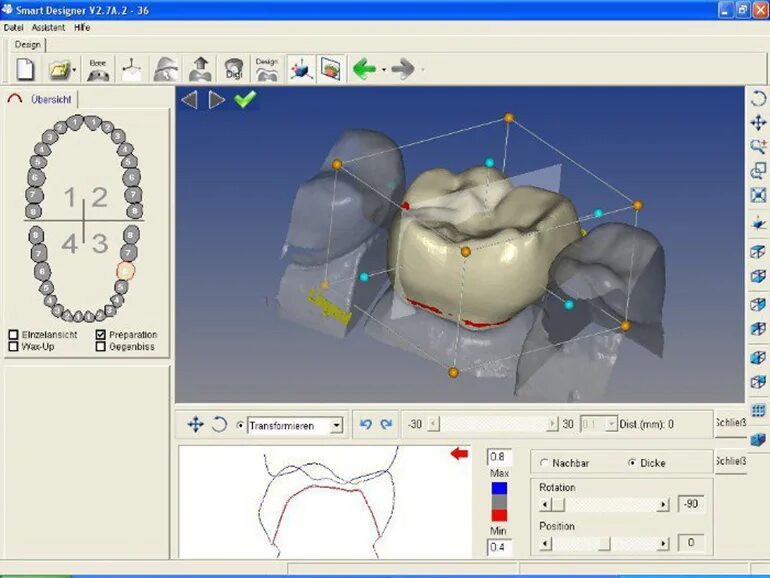Select the radio button beside Transformieren
This screenshot has height=578, width=770.
coord(240,425)
